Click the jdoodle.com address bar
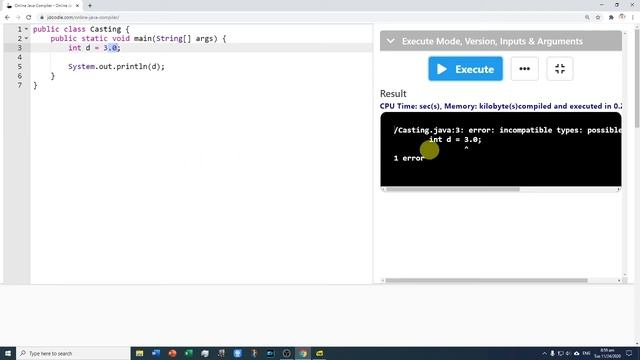 tap(310, 17)
